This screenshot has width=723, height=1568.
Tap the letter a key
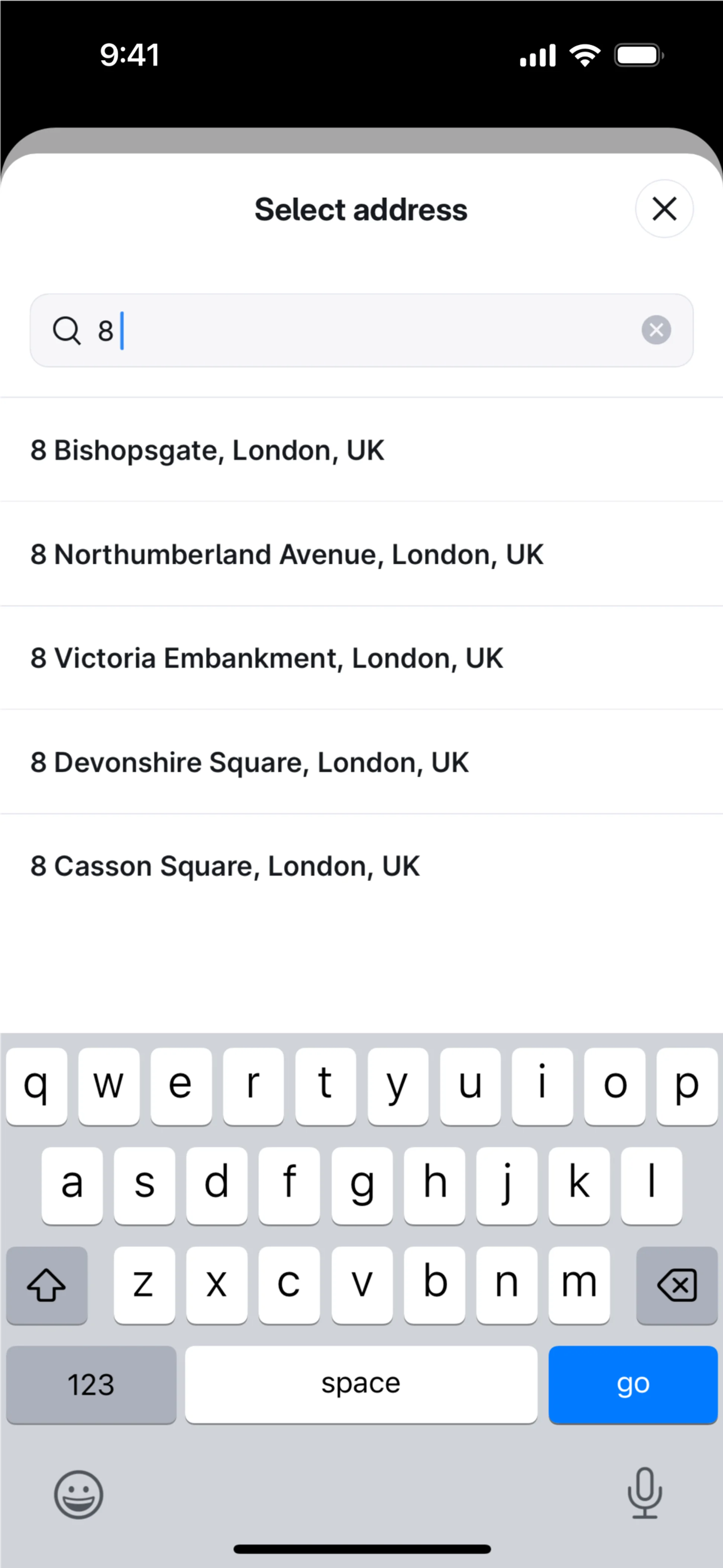[x=72, y=1185]
